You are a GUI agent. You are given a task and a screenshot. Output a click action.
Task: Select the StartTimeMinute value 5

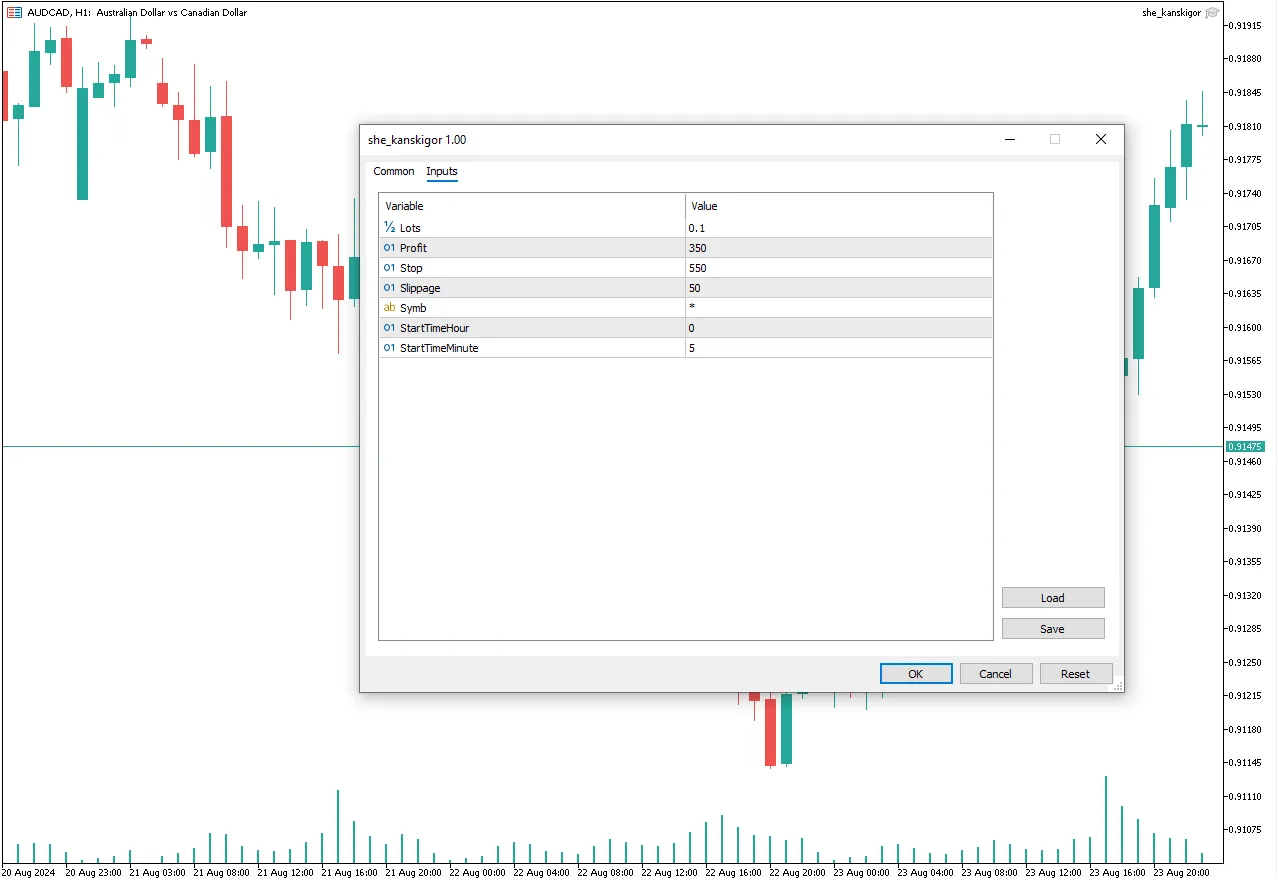[839, 348]
